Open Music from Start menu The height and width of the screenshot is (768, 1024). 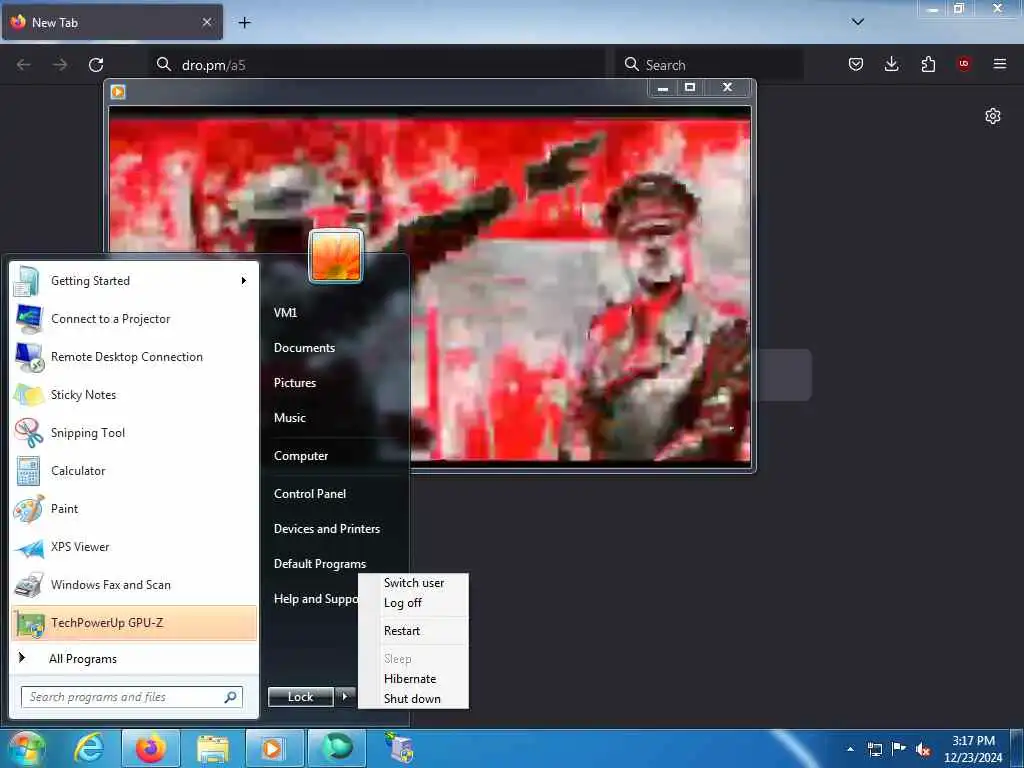coord(289,418)
